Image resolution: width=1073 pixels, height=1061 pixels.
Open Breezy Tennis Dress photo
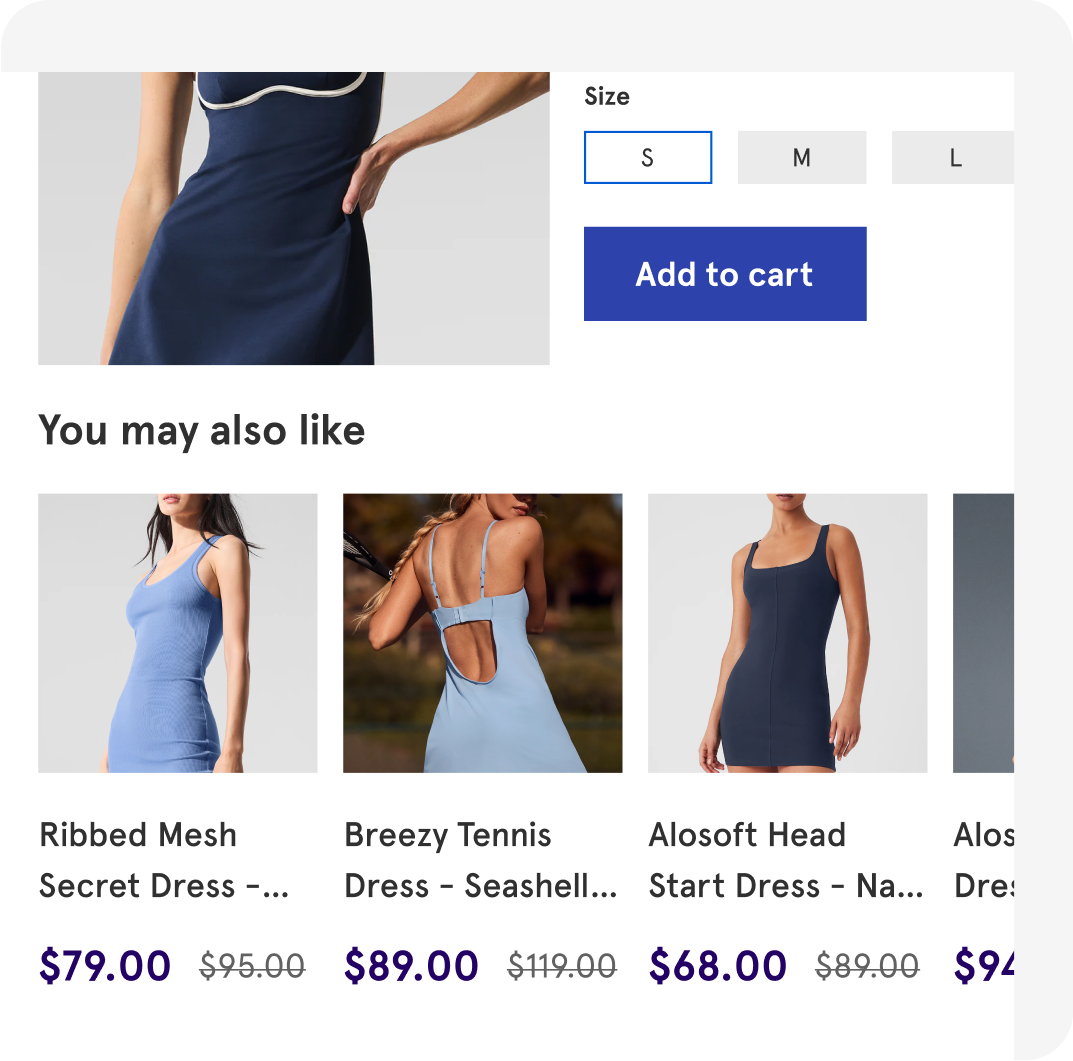[x=482, y=633]
